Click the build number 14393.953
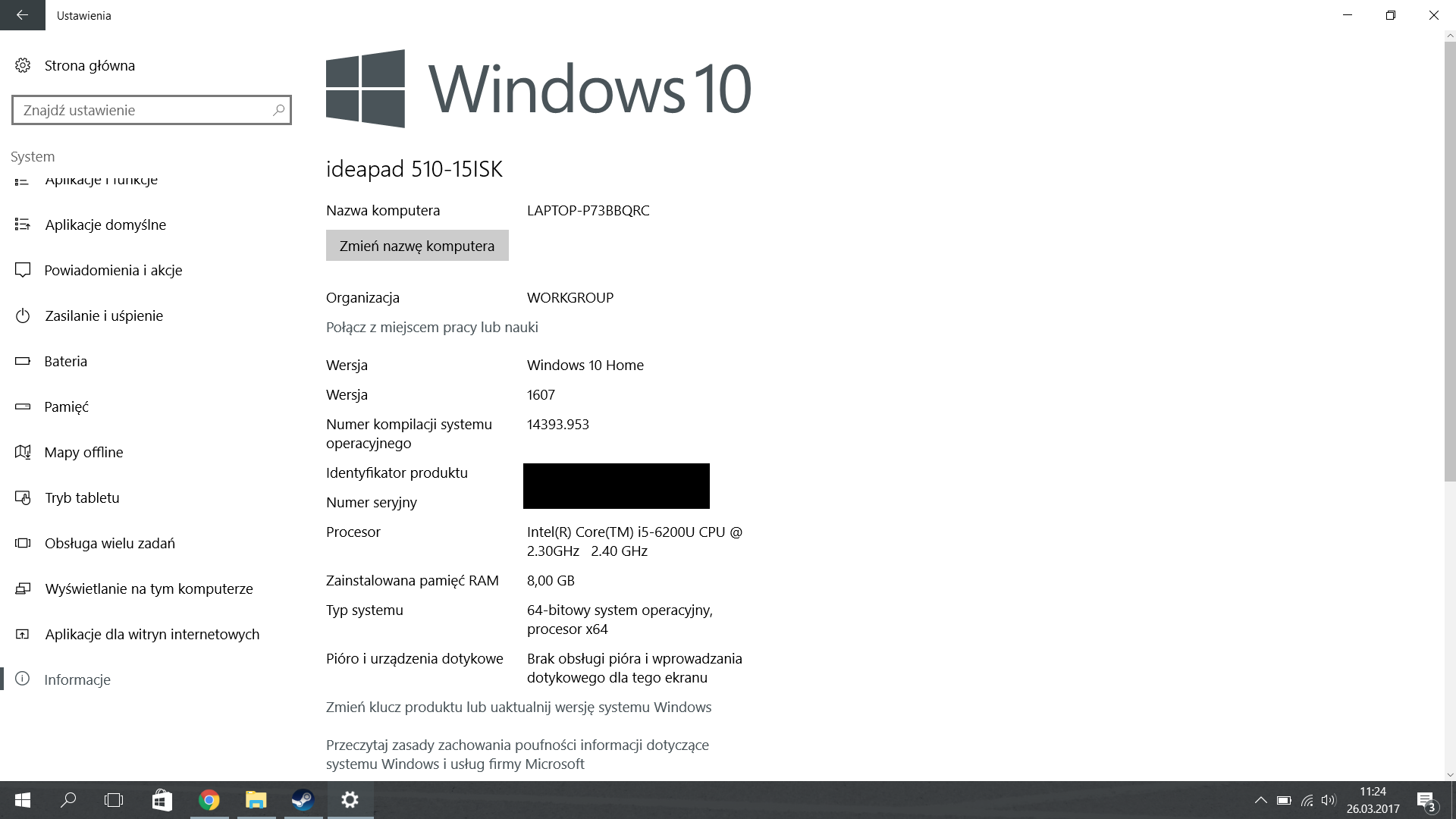Image resolution: width=1456 pixels, height=819 pixels. (x=558, y=424)
